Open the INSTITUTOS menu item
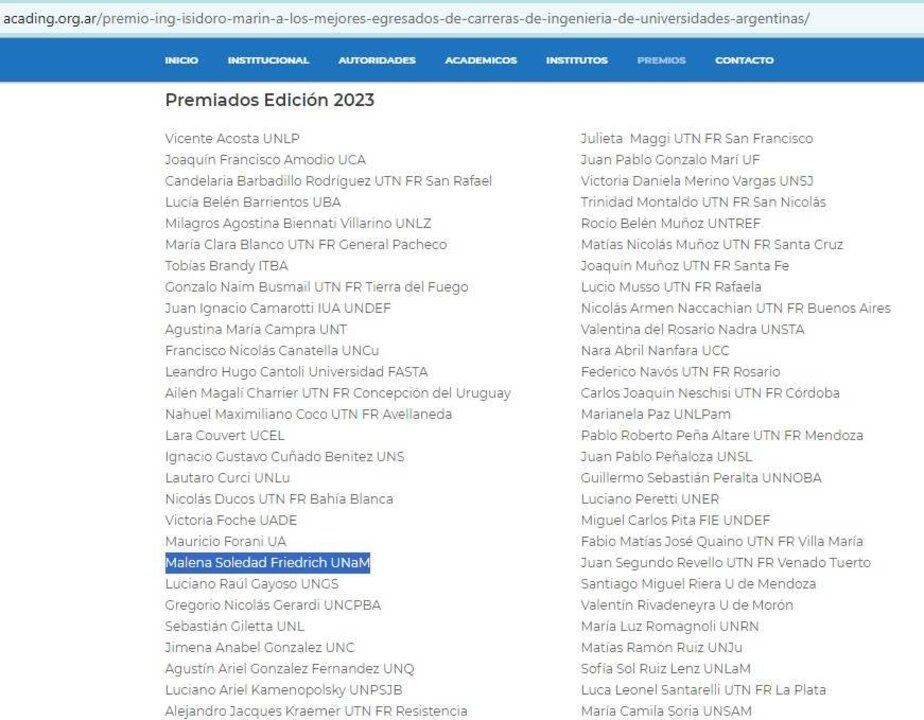The height and width of the screenshot is (720, 924). point(577,60)
